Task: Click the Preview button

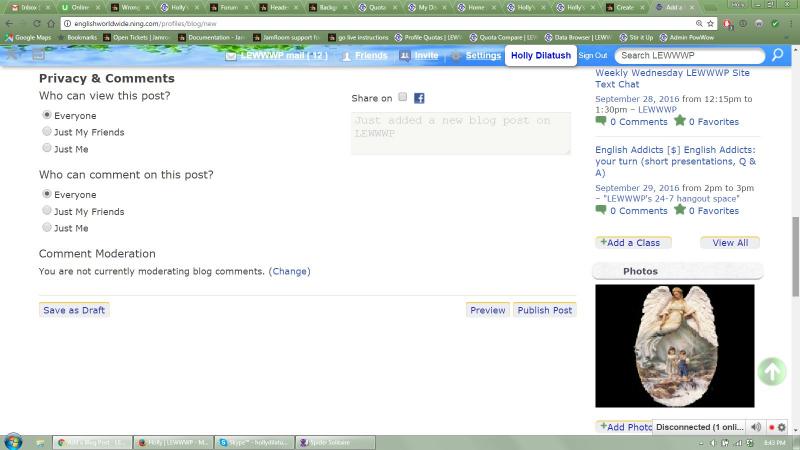Action: (488, 310)
